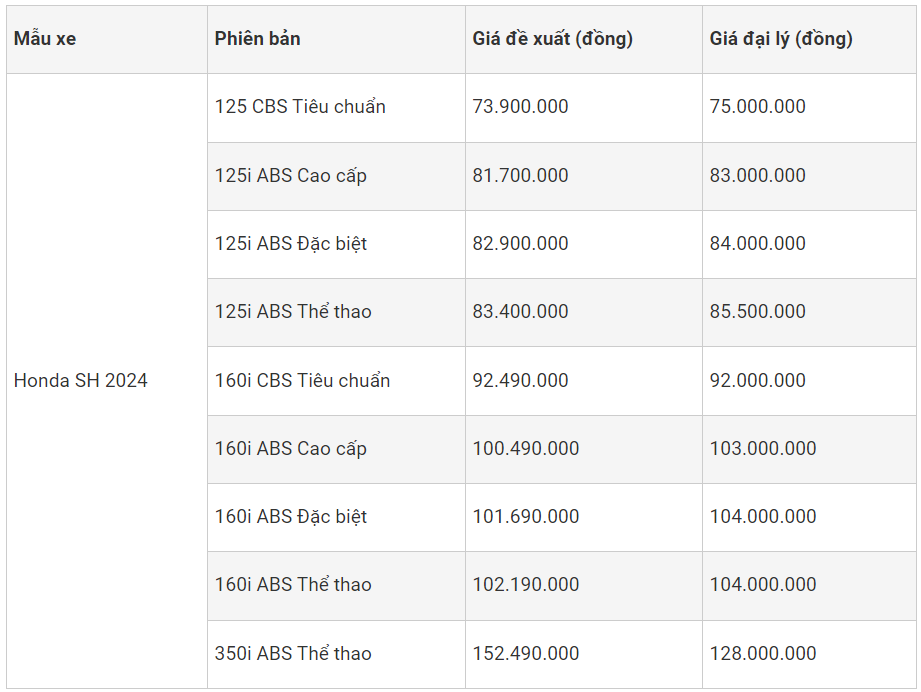Select the suggested price 92.490.000
The width and height of the screenshot is (921, 692).
pos(520,380)
